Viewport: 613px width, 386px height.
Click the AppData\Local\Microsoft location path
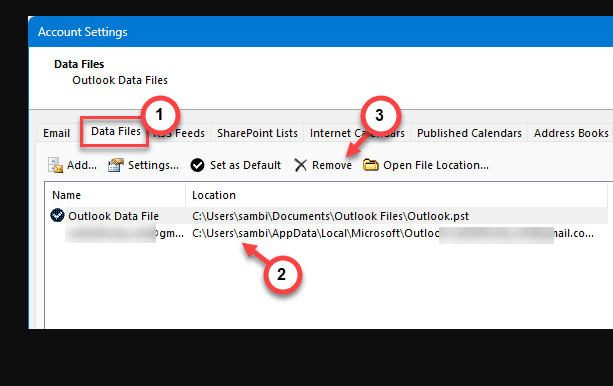(x=393, y=233)
